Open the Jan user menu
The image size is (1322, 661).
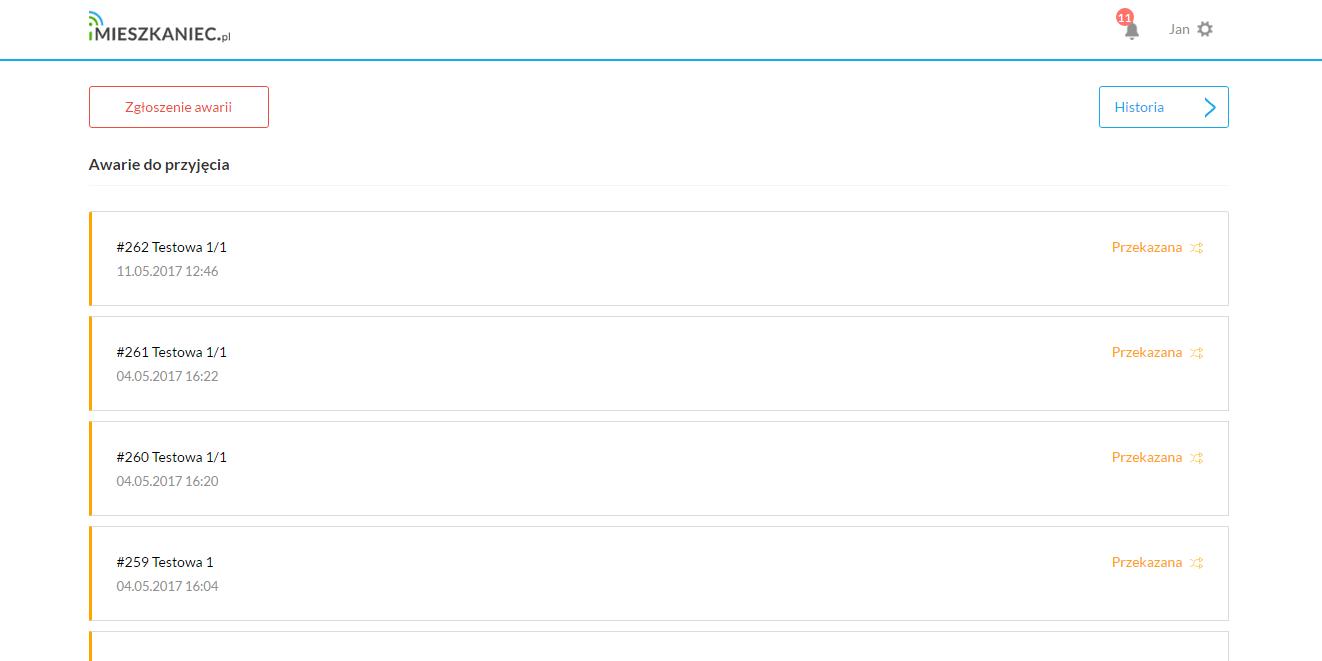[x=1179, y=29]
